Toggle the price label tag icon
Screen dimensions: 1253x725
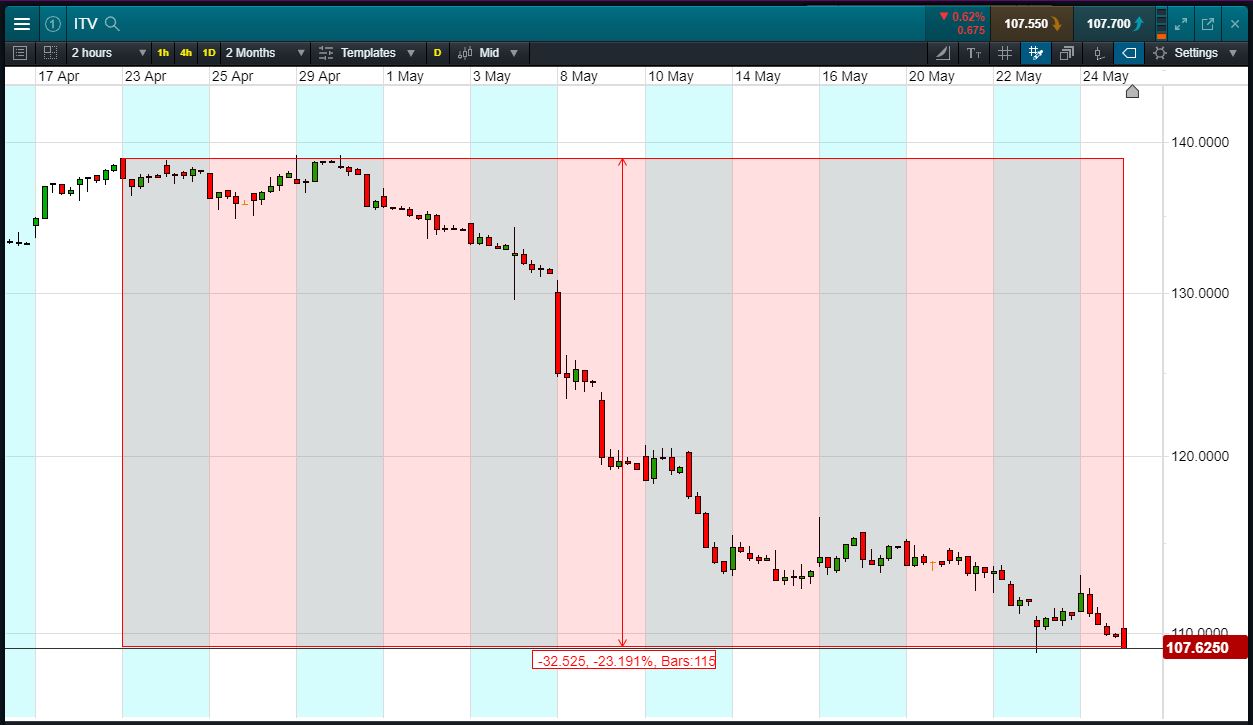pyautogui.click(x=1129, y=53)
